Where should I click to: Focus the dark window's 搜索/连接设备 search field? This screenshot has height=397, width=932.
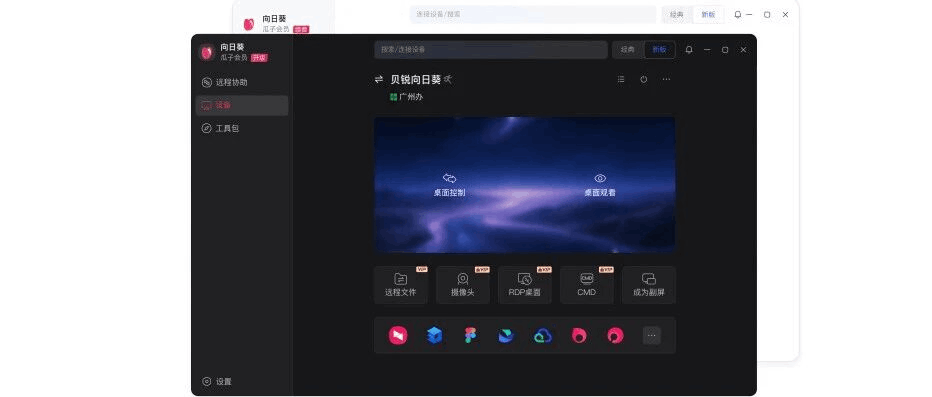pos(491,50)
